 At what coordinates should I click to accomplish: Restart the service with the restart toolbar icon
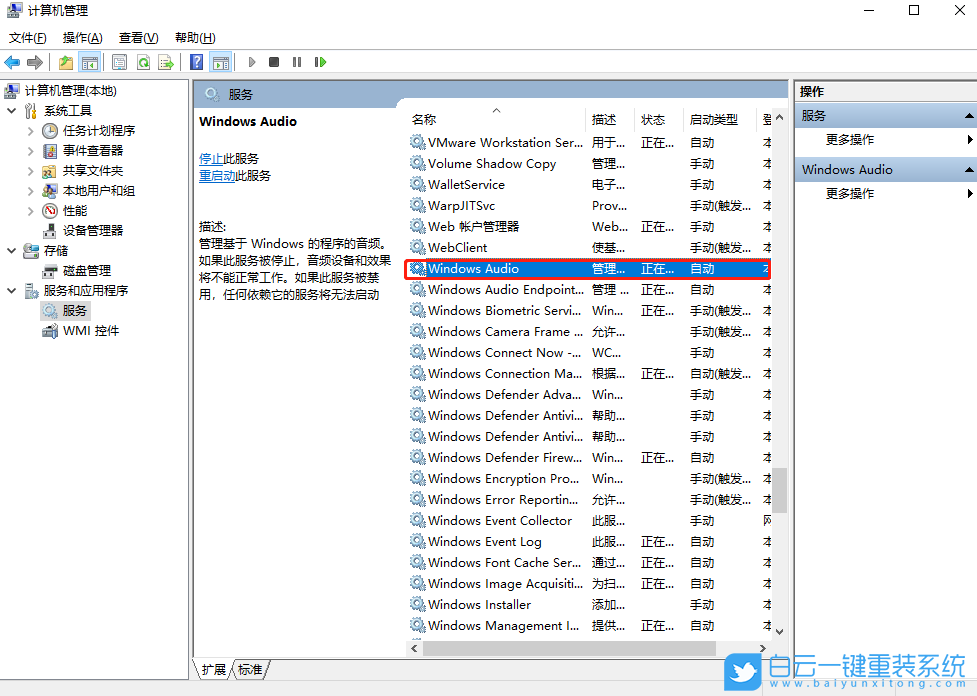click(319, 61)
